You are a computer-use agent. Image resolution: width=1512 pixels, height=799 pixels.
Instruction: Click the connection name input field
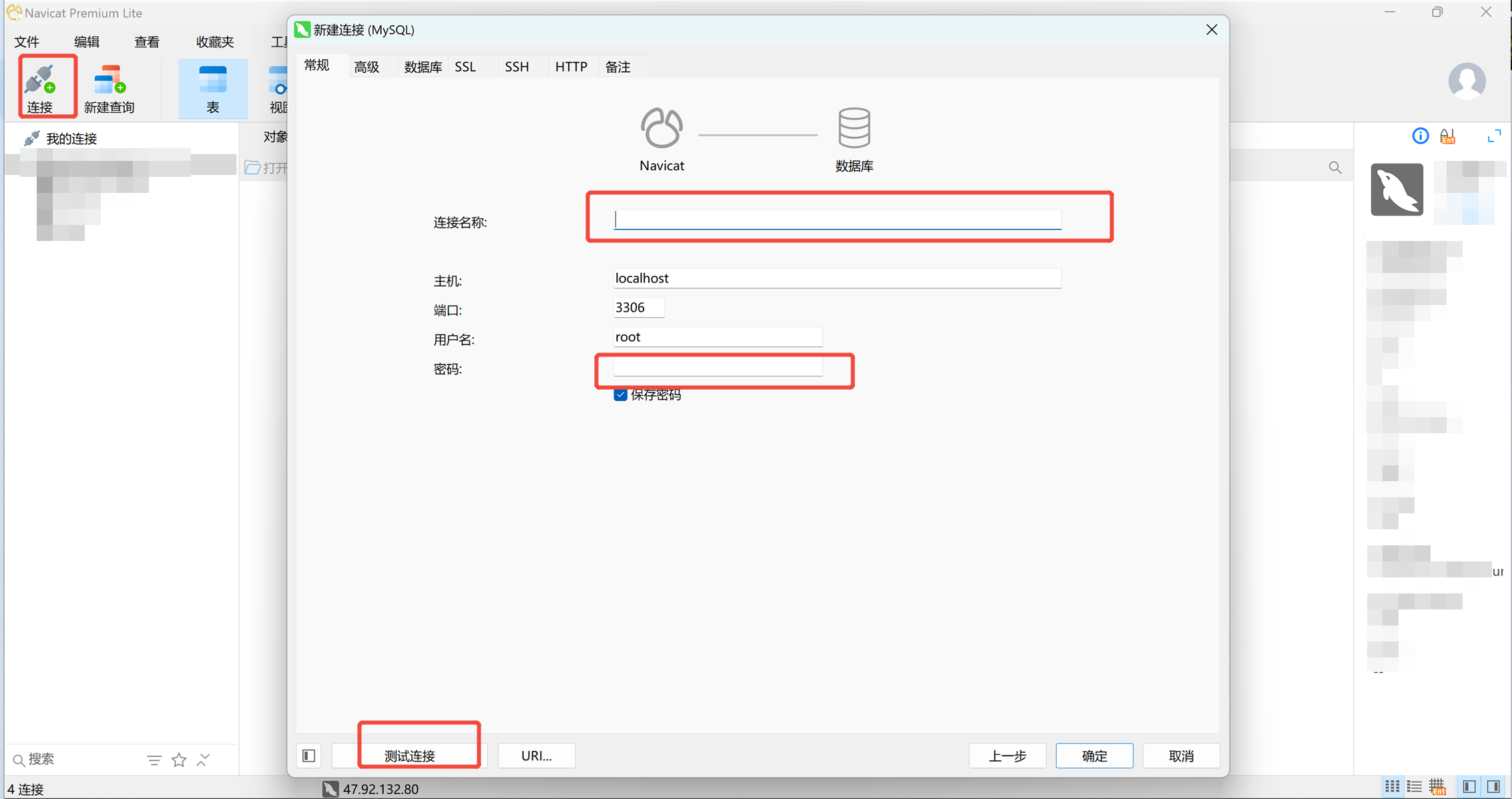[837, 220]
